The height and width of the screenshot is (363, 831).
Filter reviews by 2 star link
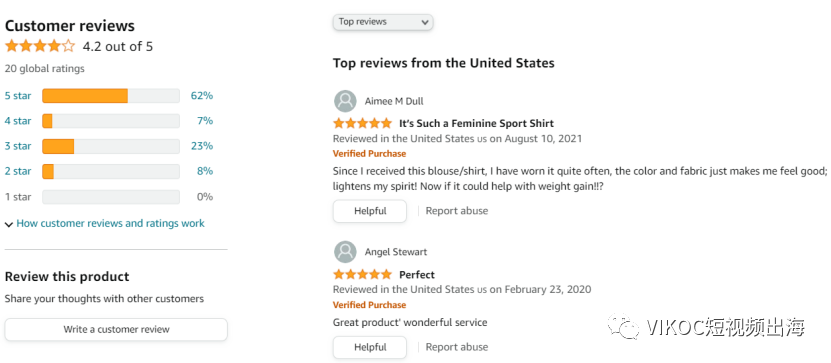click(18, 171)
